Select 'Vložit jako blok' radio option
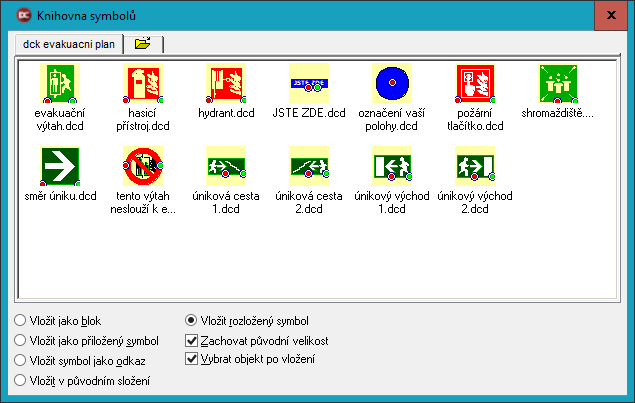Screen dimensions: 635x403 click(21, 320)
